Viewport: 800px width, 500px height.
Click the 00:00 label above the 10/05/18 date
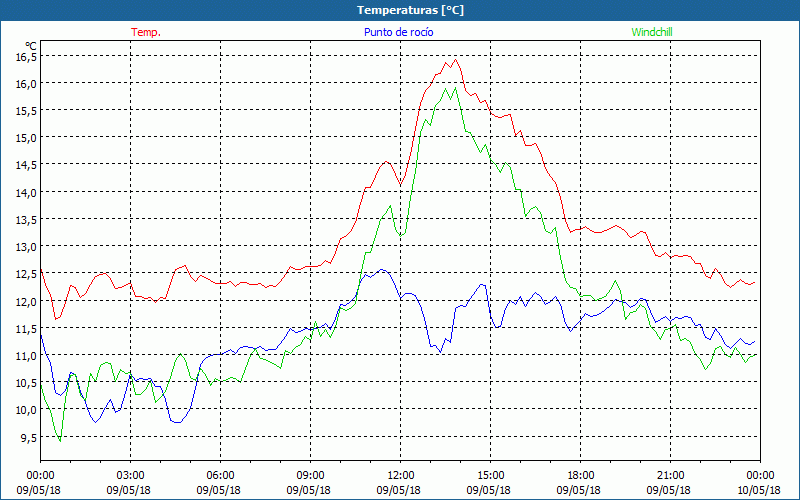pyautogui.click(x=760, y=475)
